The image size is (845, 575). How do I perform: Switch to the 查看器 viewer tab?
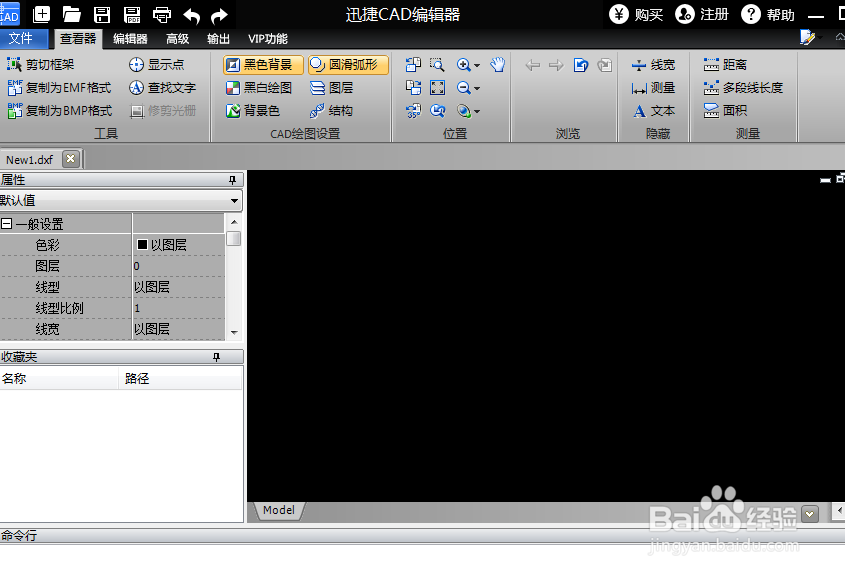78,39
